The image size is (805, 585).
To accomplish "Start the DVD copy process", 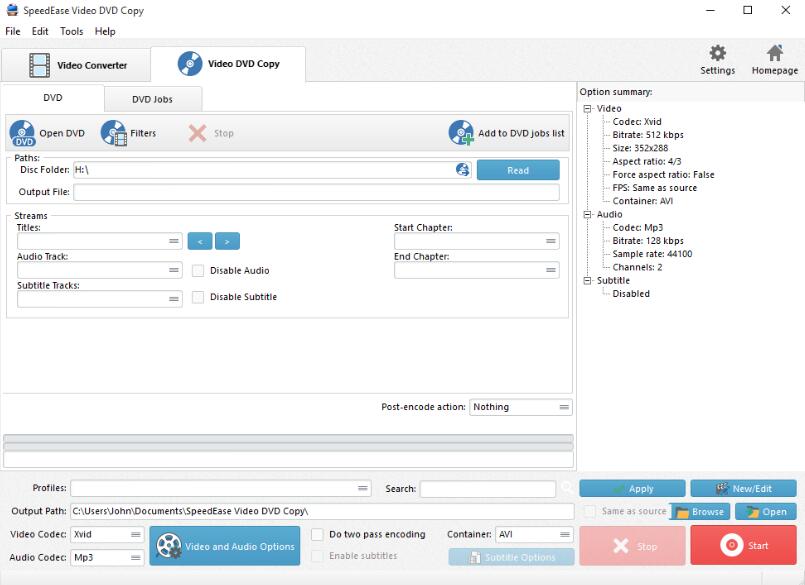I will tap(742, 545).
